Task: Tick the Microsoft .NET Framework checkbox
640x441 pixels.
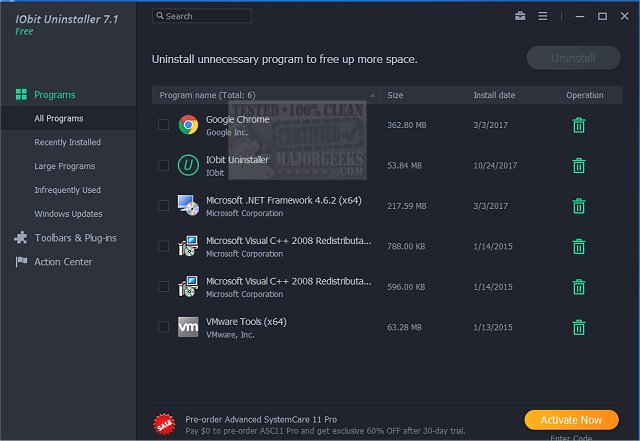Action: tap(163, 205)
